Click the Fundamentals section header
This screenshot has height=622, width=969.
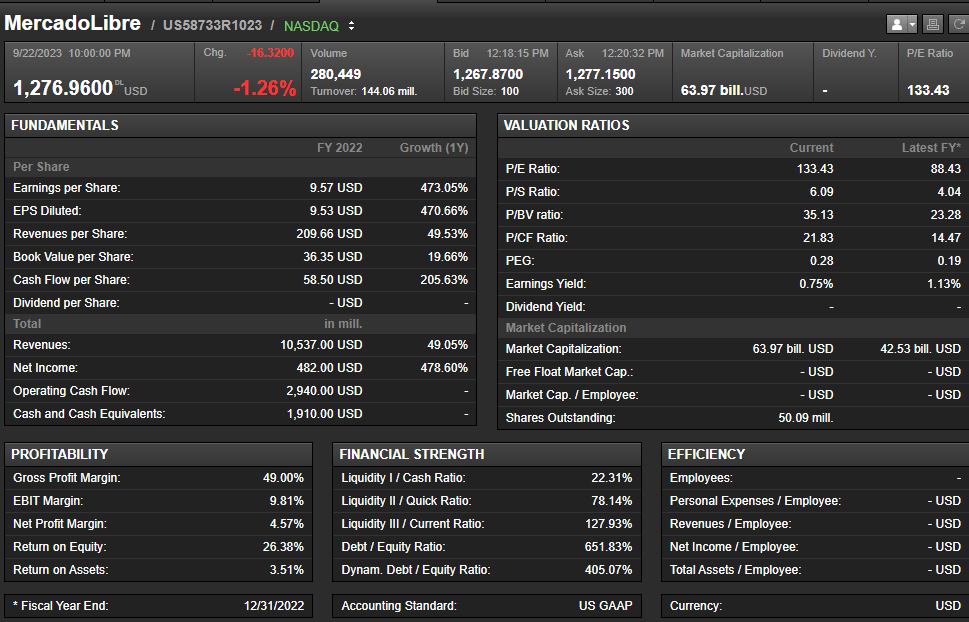tap(65, 125)
